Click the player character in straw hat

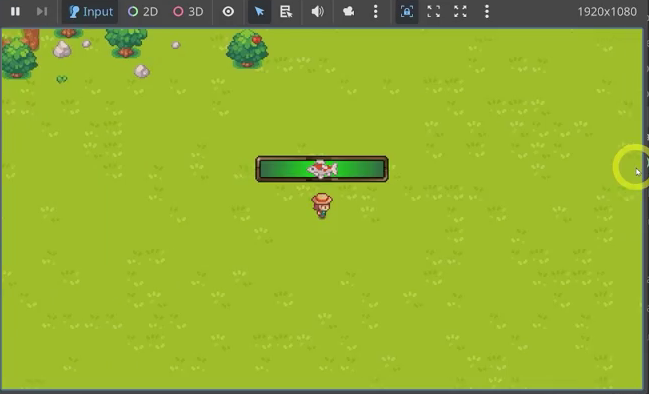coord(322,206)
